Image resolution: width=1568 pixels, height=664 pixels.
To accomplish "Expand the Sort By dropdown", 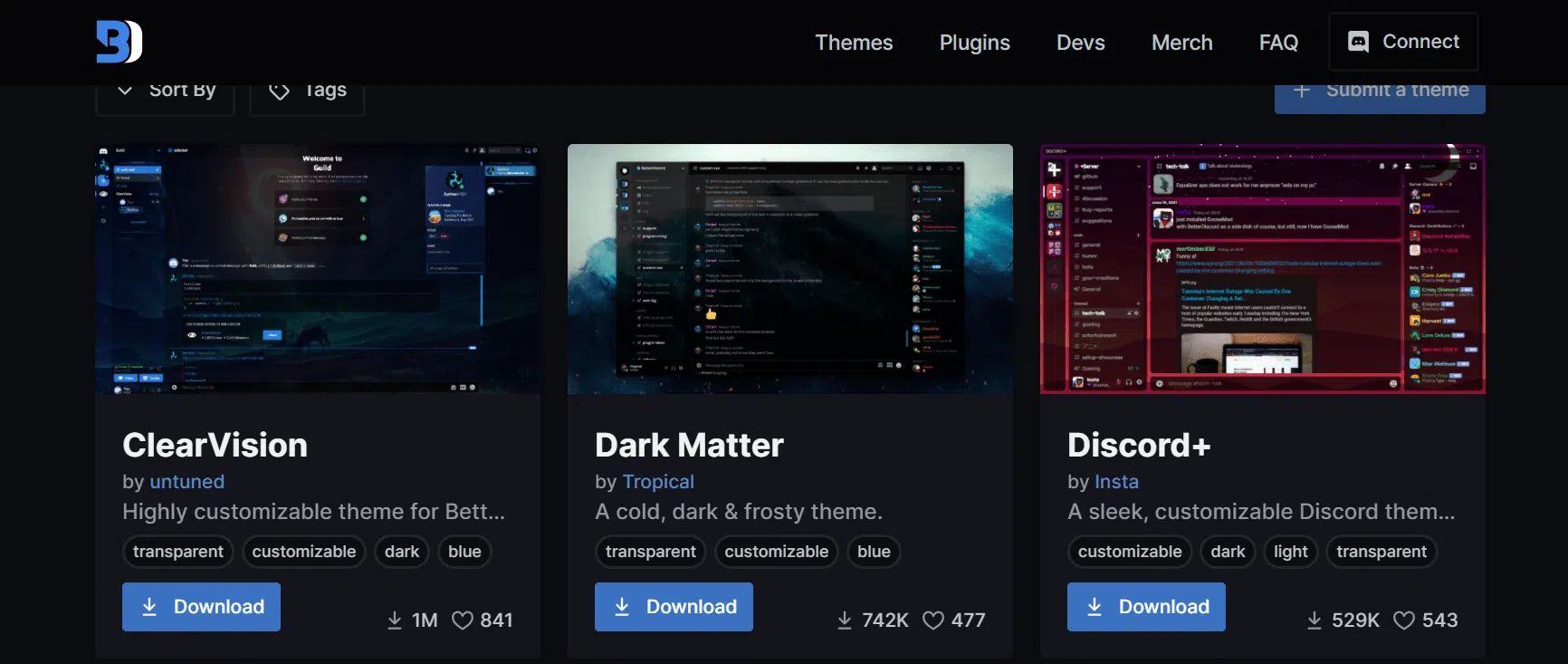I will point(166,91).
